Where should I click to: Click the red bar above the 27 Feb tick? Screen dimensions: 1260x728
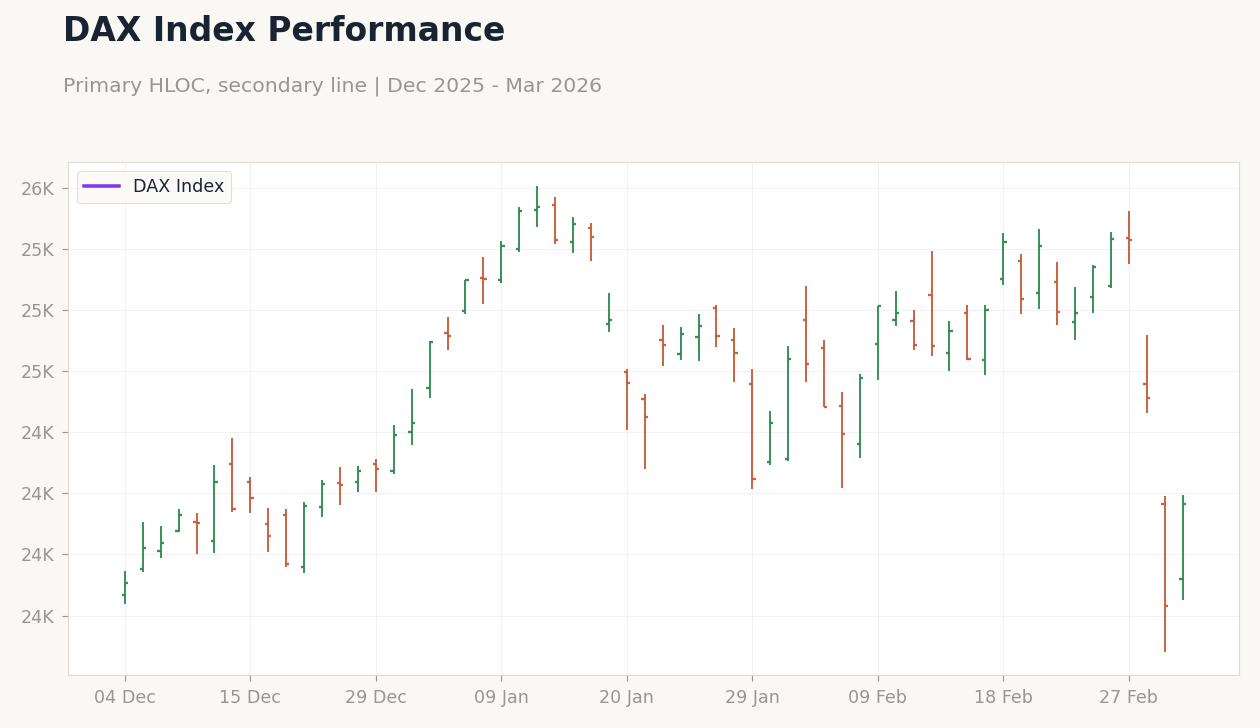pyautogui.click(x=1129, y=238)
